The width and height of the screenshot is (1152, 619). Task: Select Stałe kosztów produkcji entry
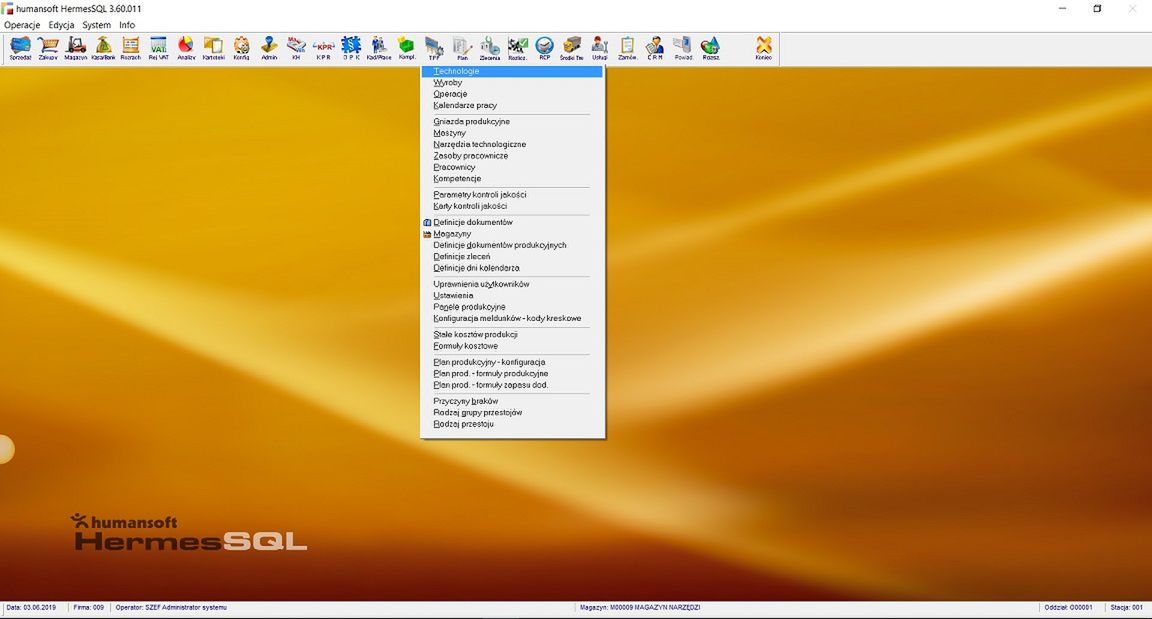coord(512,335)
